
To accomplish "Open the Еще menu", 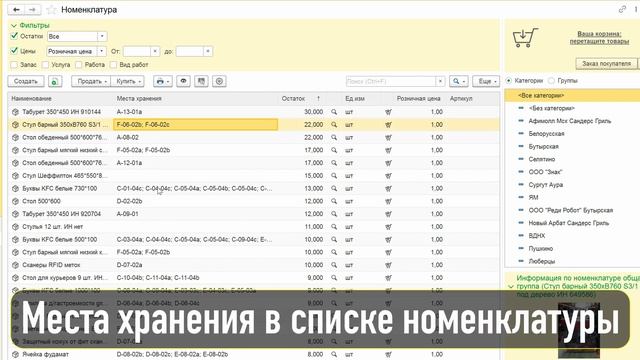I will point(486,82).
